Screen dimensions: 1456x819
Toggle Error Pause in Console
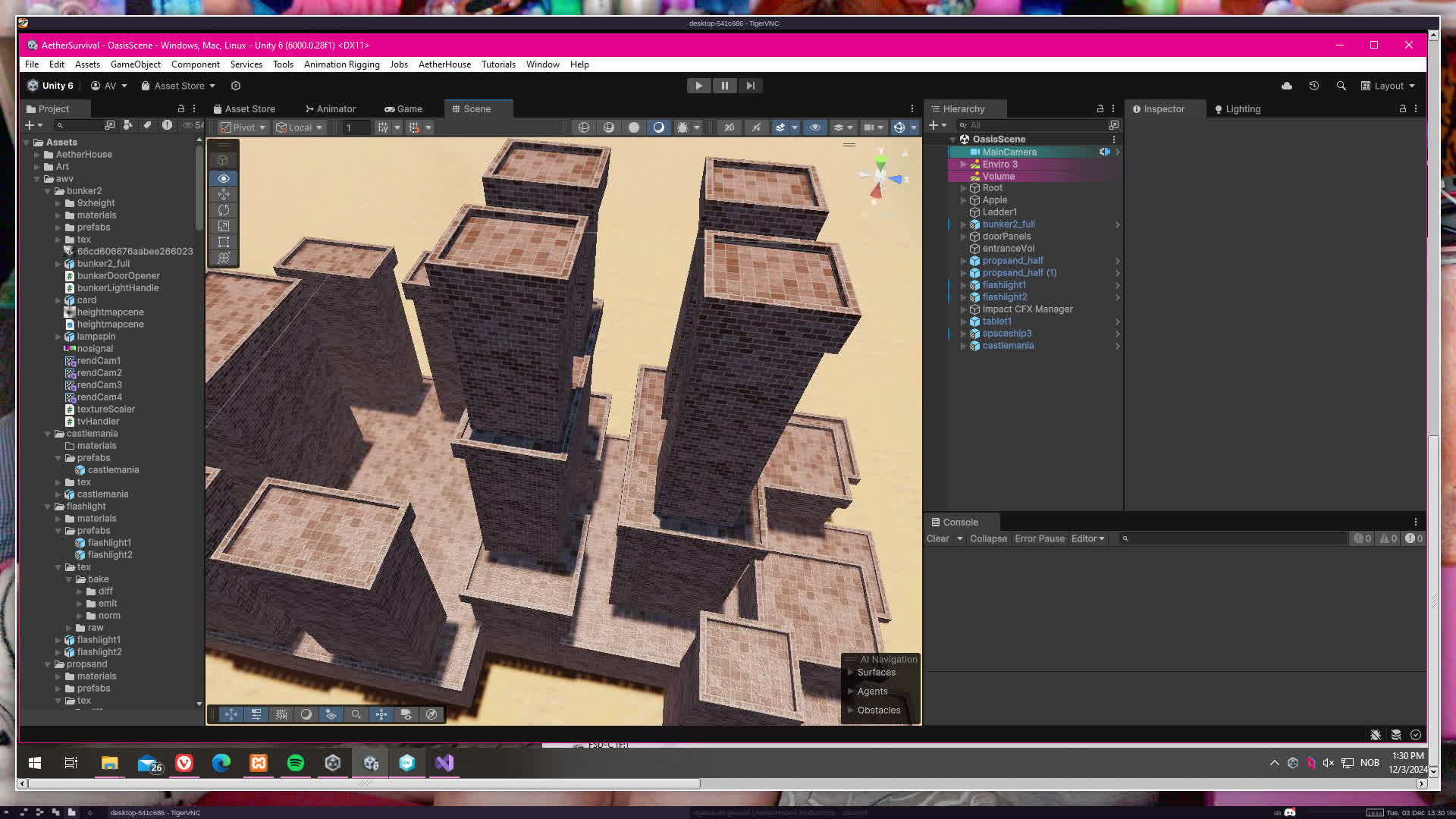click(x=1040, y=538)
